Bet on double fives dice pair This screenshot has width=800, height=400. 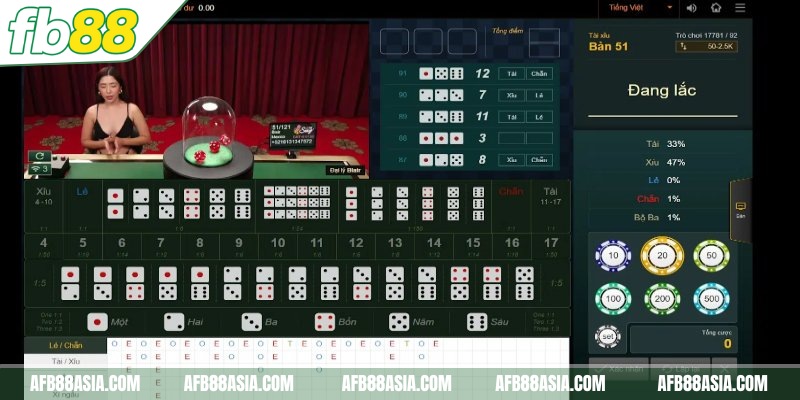[x=217, y=204]
